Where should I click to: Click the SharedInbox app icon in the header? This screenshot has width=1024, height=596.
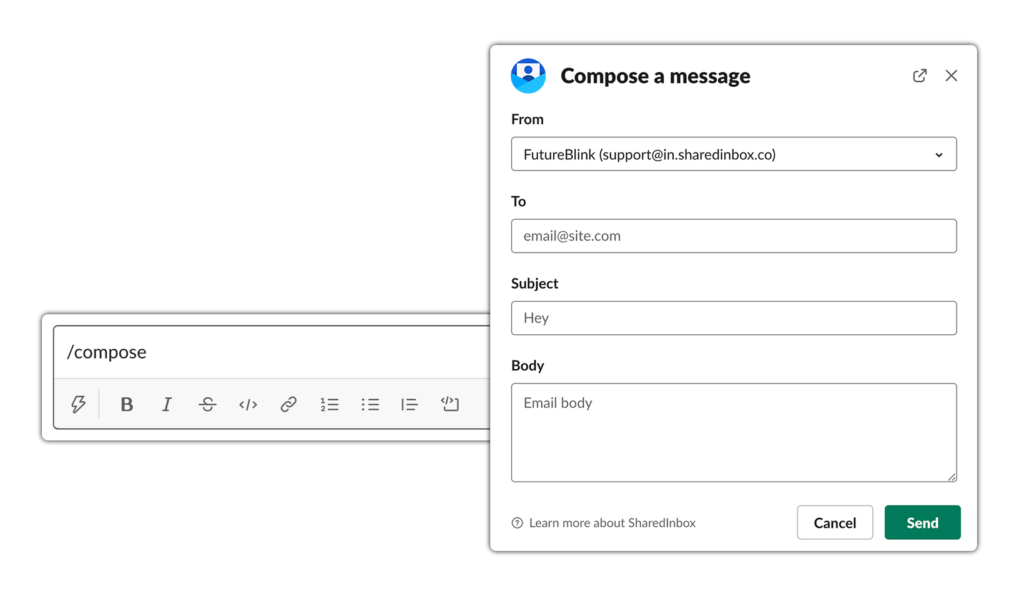[x=528, y=75]
